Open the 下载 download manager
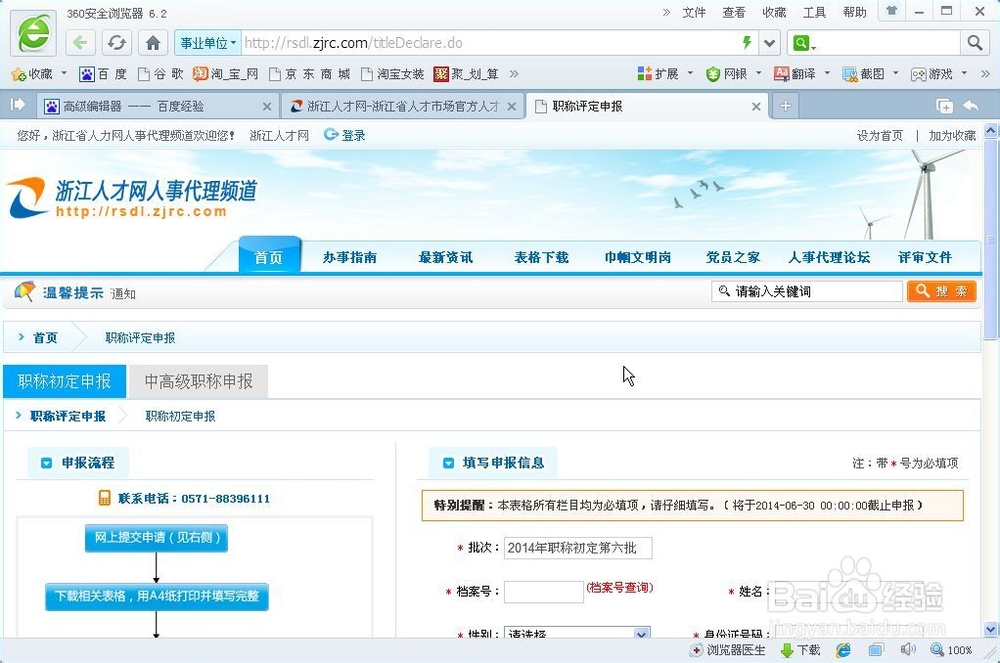Image resolution: width=1000 pixels, height=663 pixels. (x=800, y=650)
